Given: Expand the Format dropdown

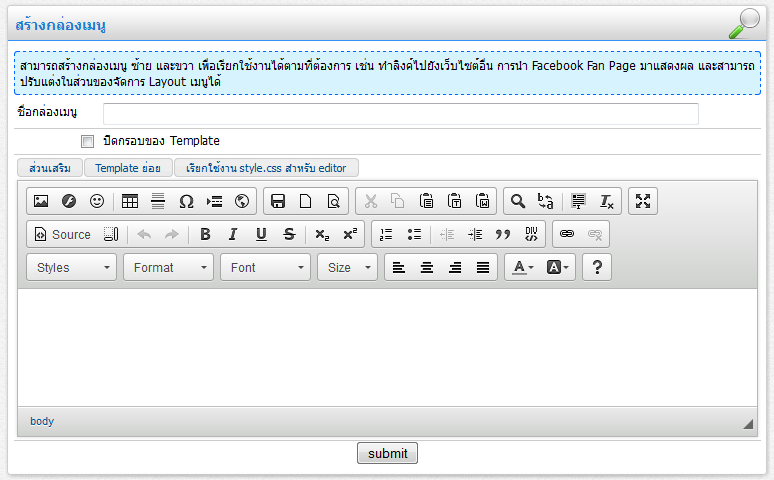Looking at the screenshot, I should coord(168,267).
